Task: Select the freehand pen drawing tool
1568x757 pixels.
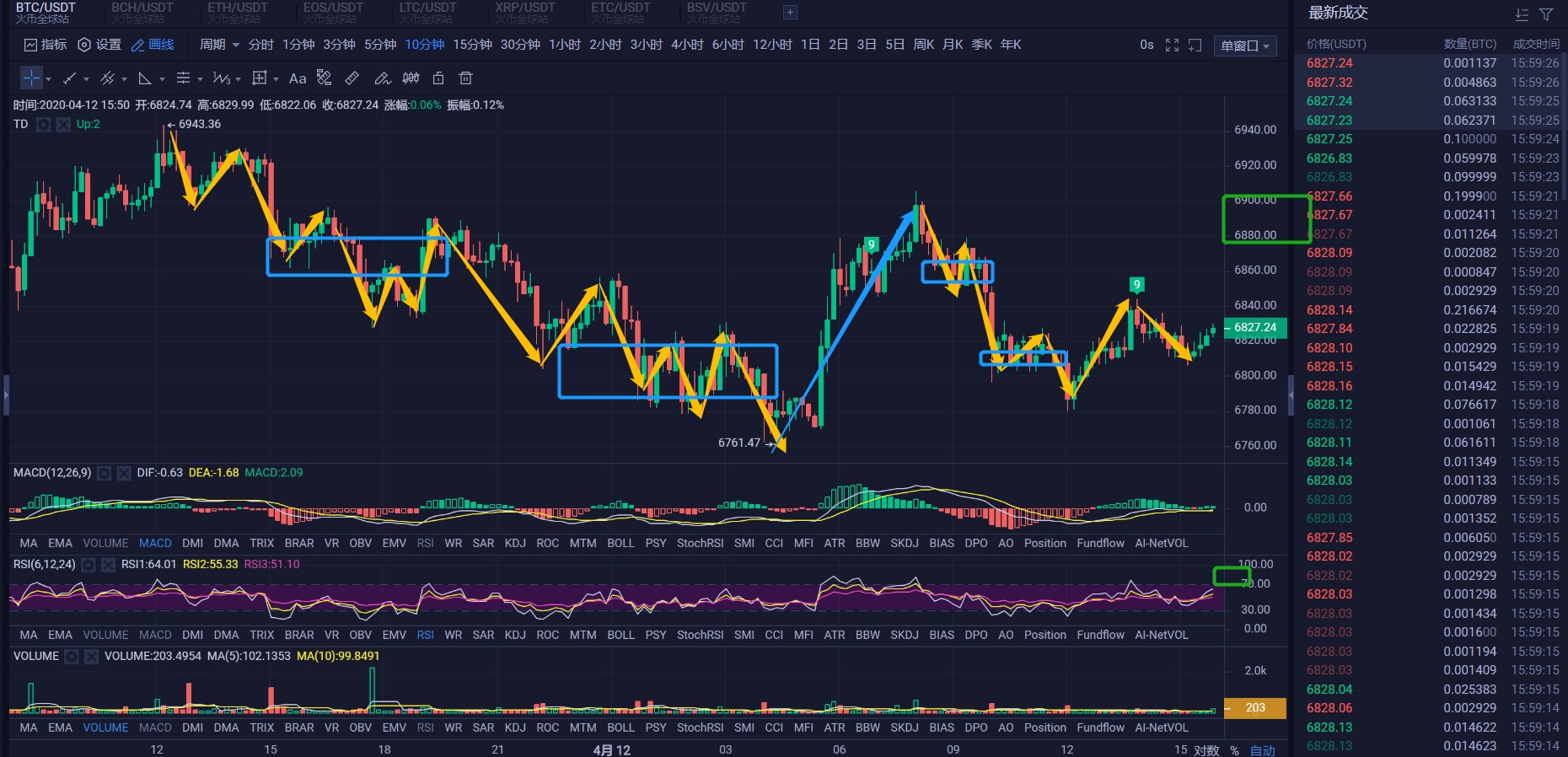Action: 383,78
